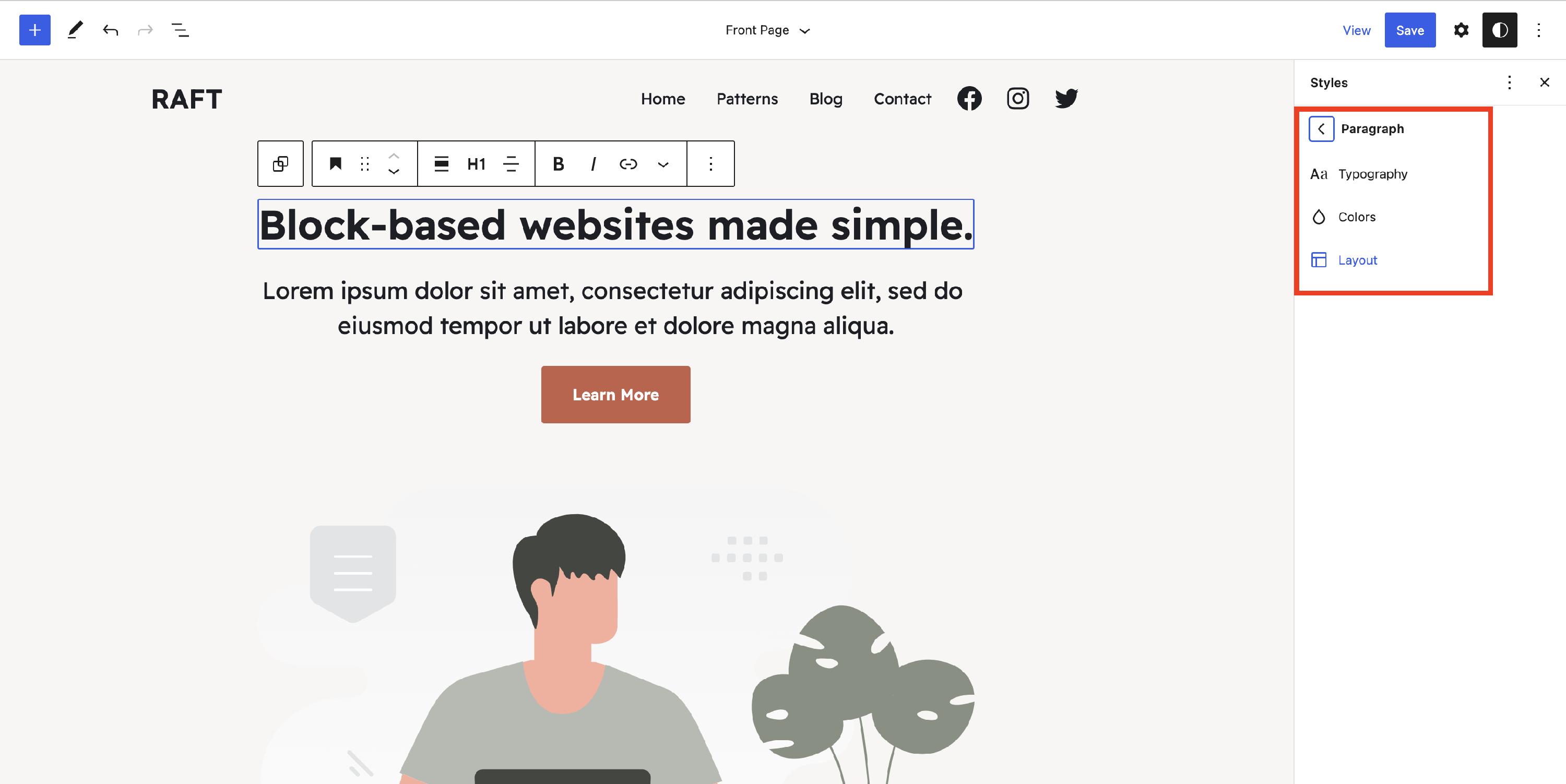Screen dimensions: 1566x784
Task: Open Typography styles for Paragraph
Action: click(1373, 174)
